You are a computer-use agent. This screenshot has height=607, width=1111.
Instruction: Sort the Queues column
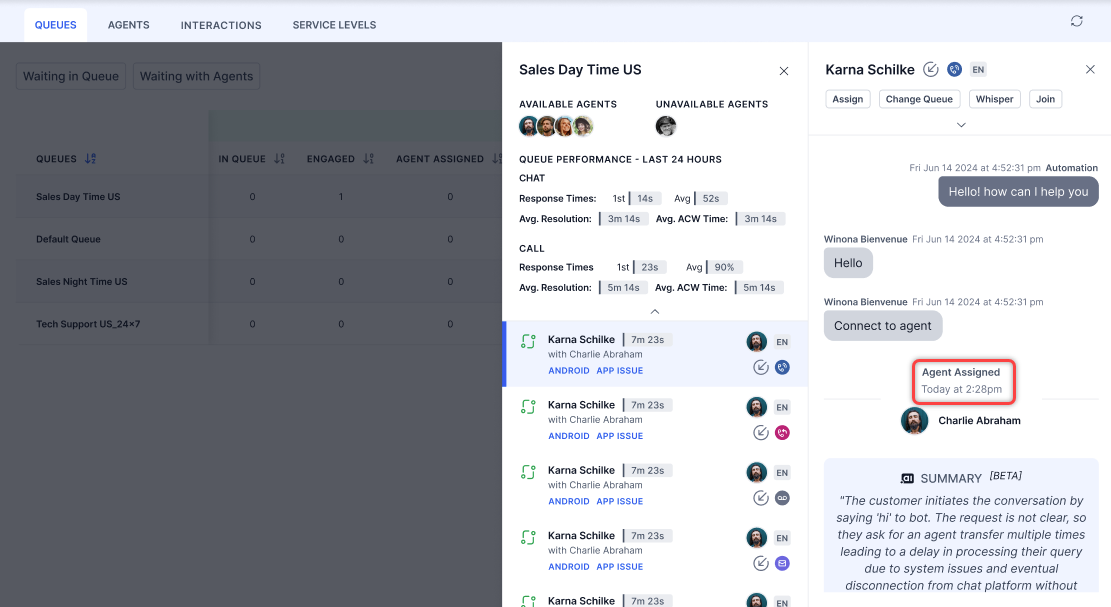coord(91,159)
